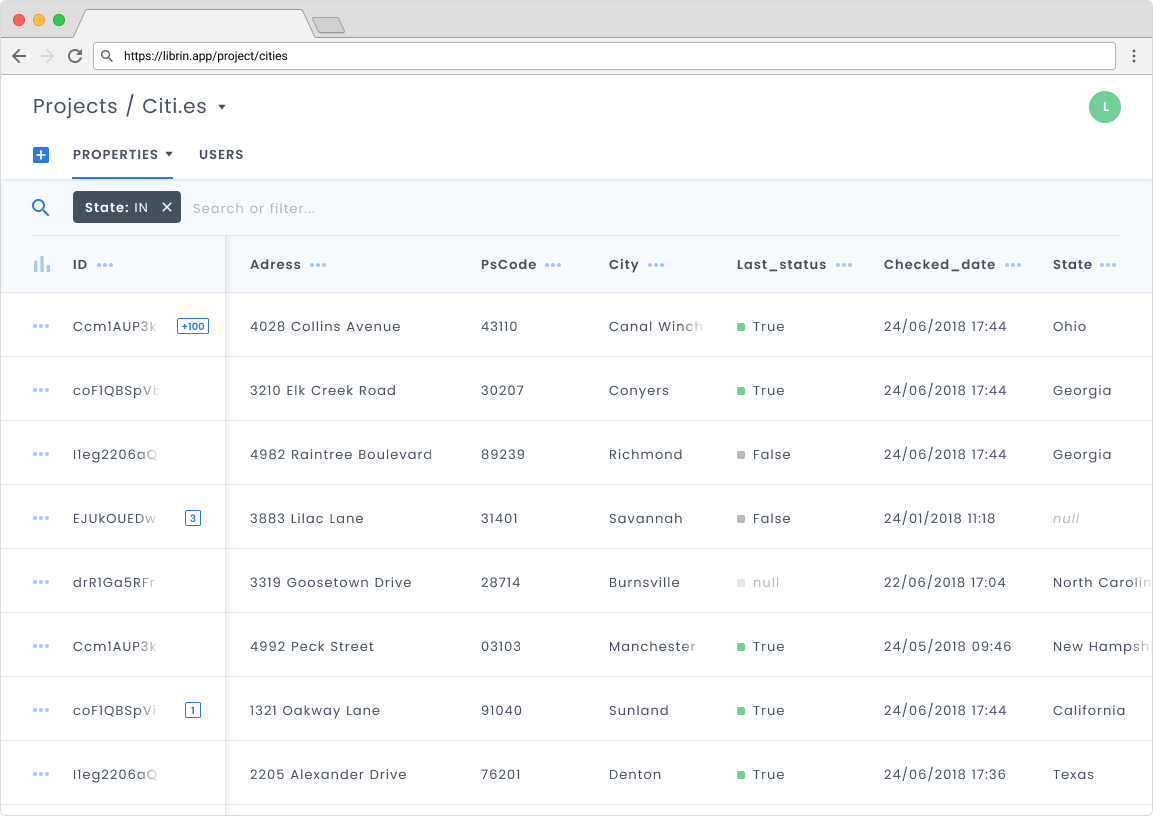Click the Citi.es project title
Image resolution: width=1153 pixels, height=816 pixels.
tap(174, 106)
